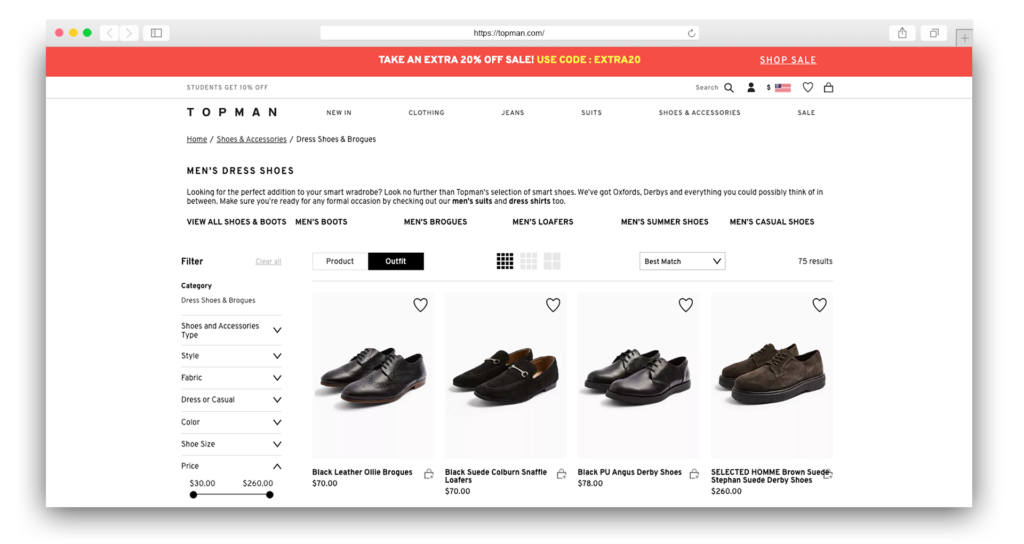Image resolution: width=1024 pixels, height=544 pixels.
Task: Expand the Style filter
Action: pos(231,356)
